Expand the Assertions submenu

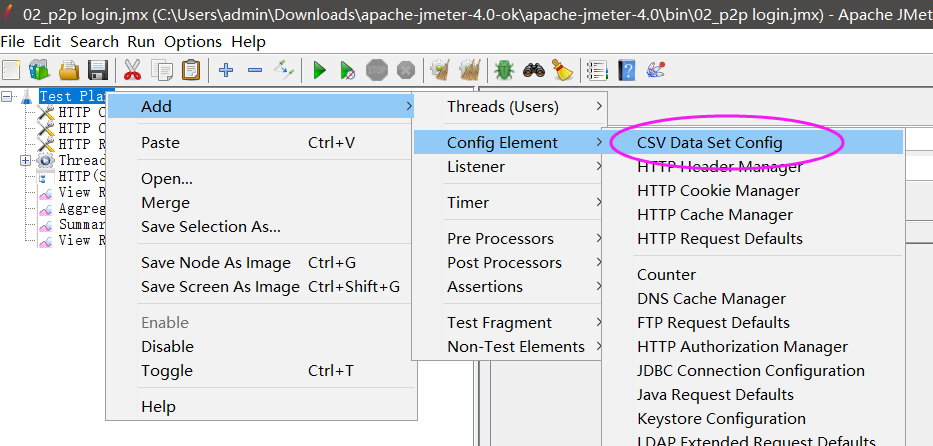click(510, 287)
